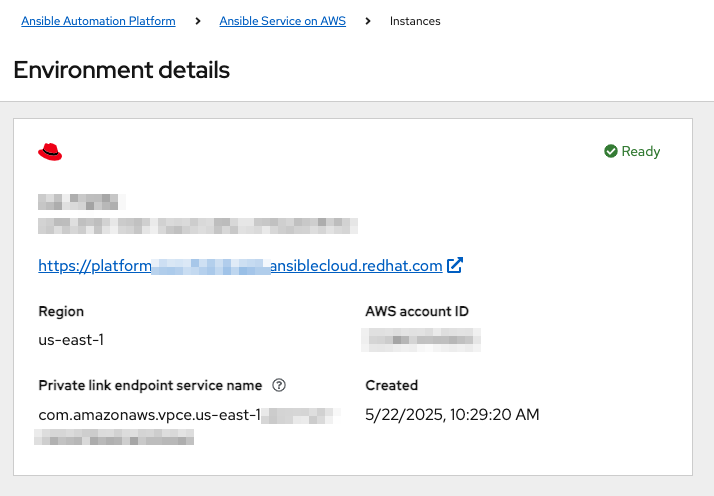Show help for Private link endpoint service name

[279, 385]
